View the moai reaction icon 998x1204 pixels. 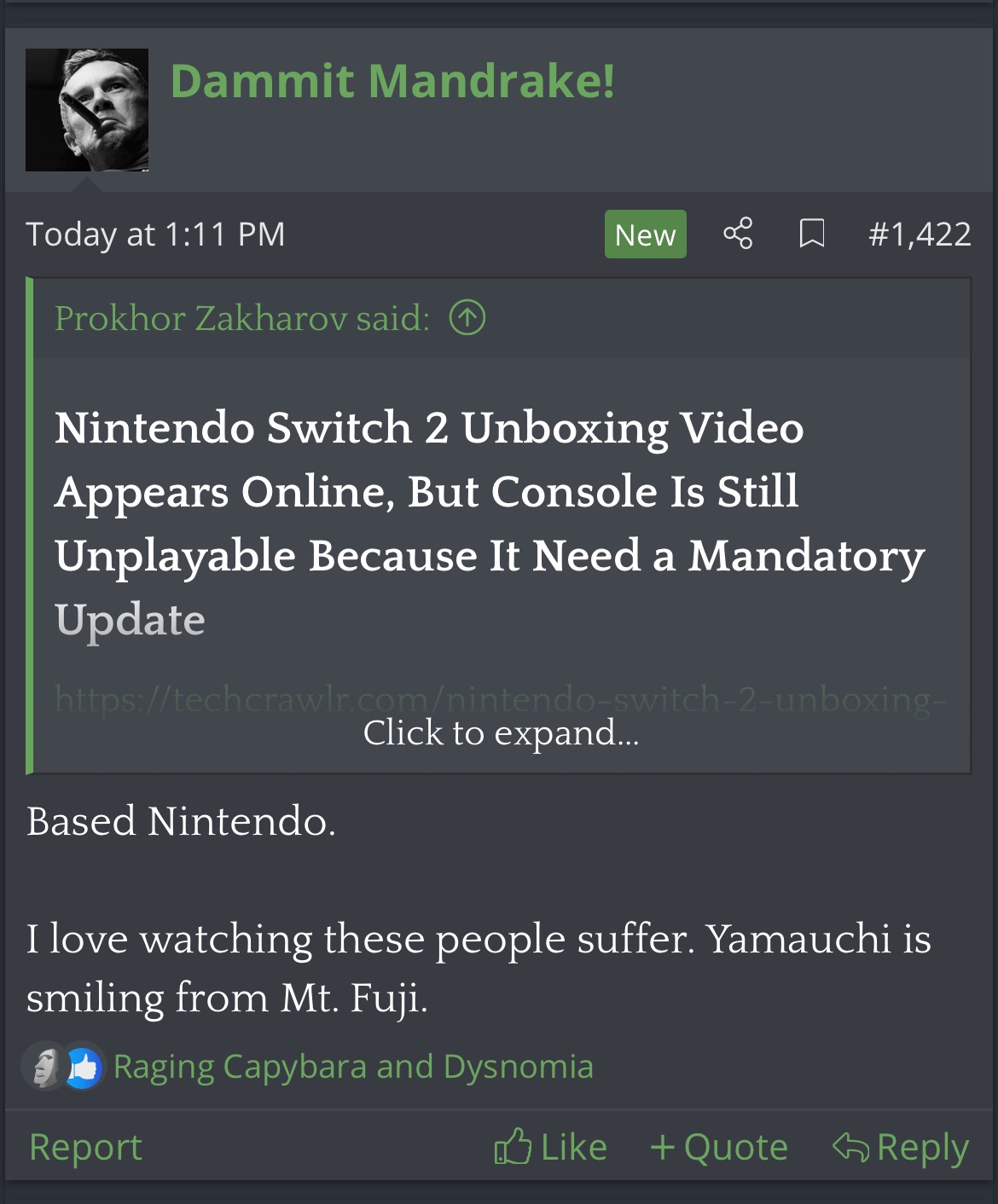click(x=43, y=1066)
